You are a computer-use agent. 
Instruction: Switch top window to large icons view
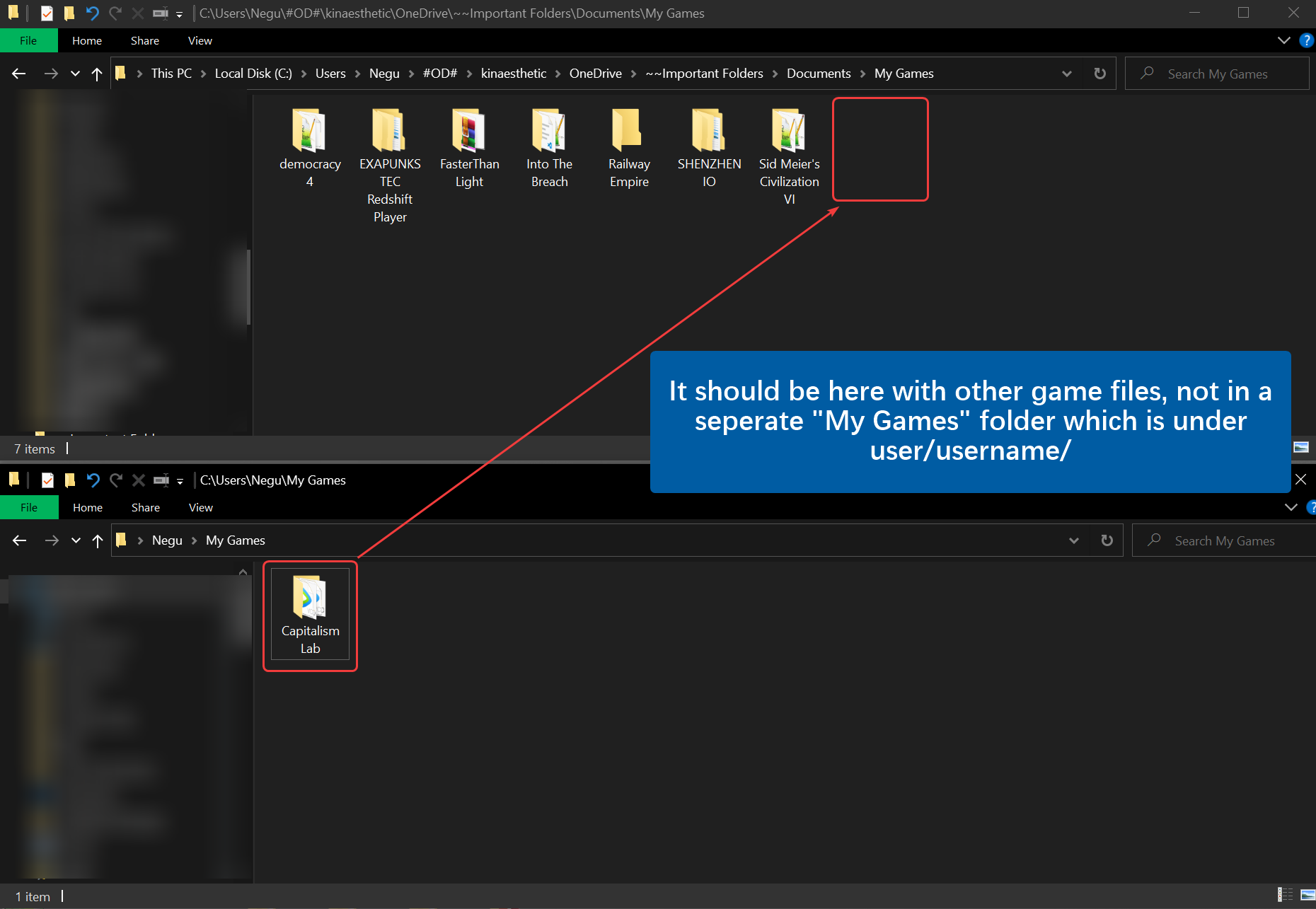click(1301, 447)
